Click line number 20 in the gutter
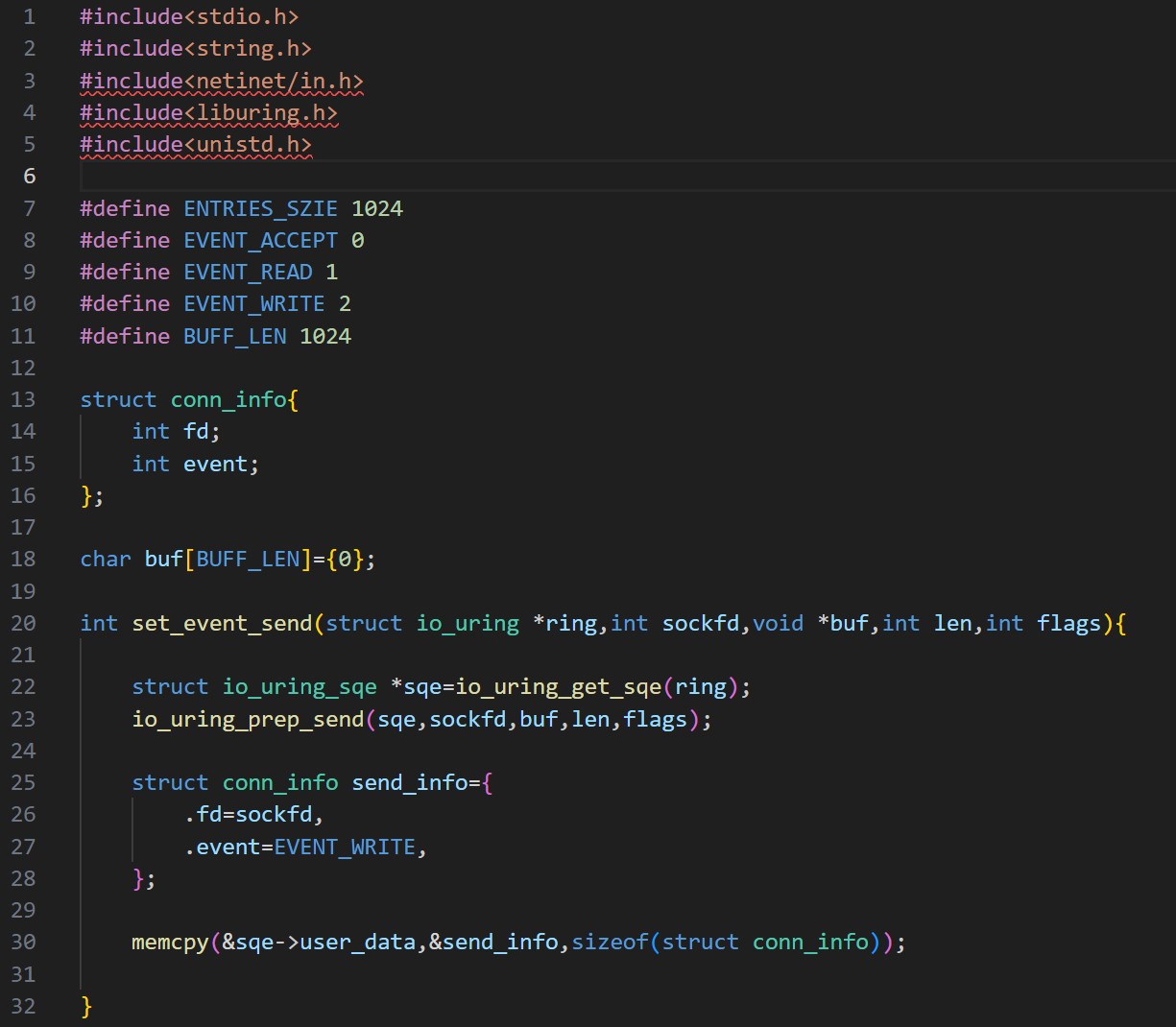The height and width of the screenshot is (1027, 1176). click(23, 623)
